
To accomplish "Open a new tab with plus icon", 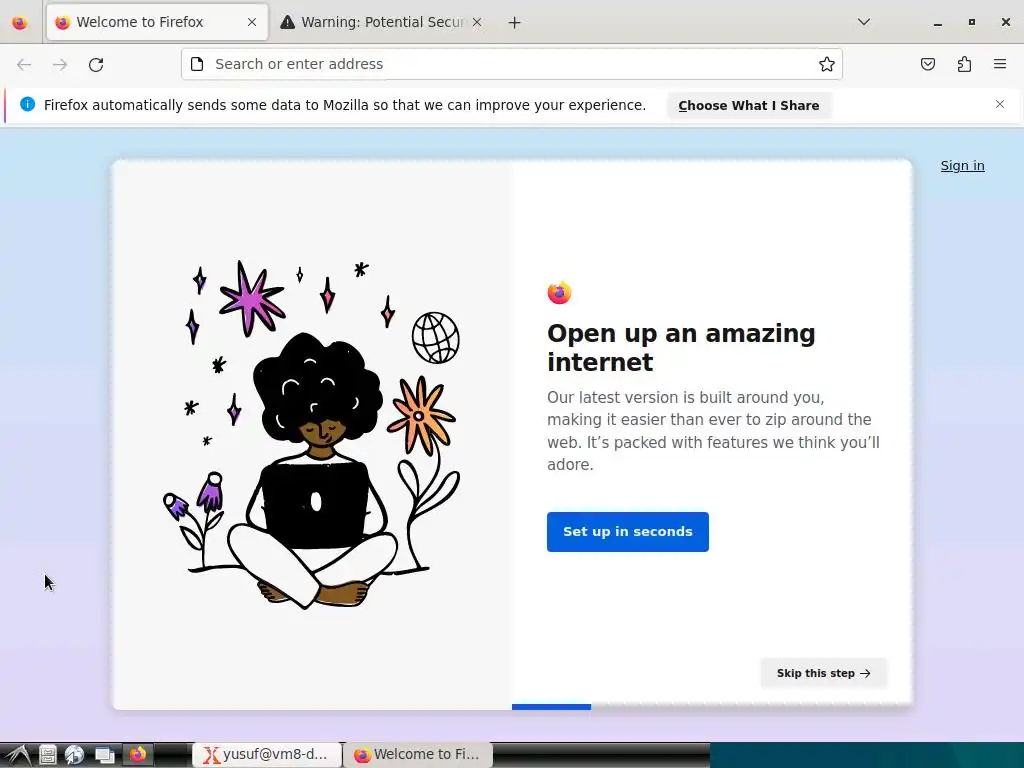I will click(515, 23).
